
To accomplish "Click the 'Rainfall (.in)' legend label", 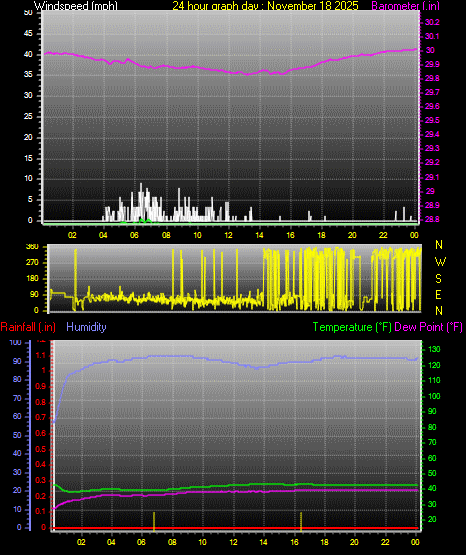I will (28, 327).
